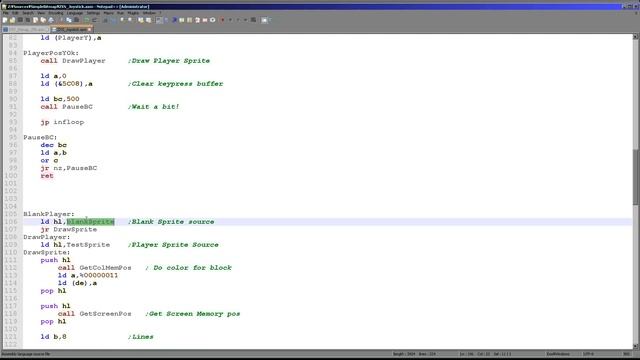640x360 pixels.
Task: Open the Window menu
Action: pos(149,13)
